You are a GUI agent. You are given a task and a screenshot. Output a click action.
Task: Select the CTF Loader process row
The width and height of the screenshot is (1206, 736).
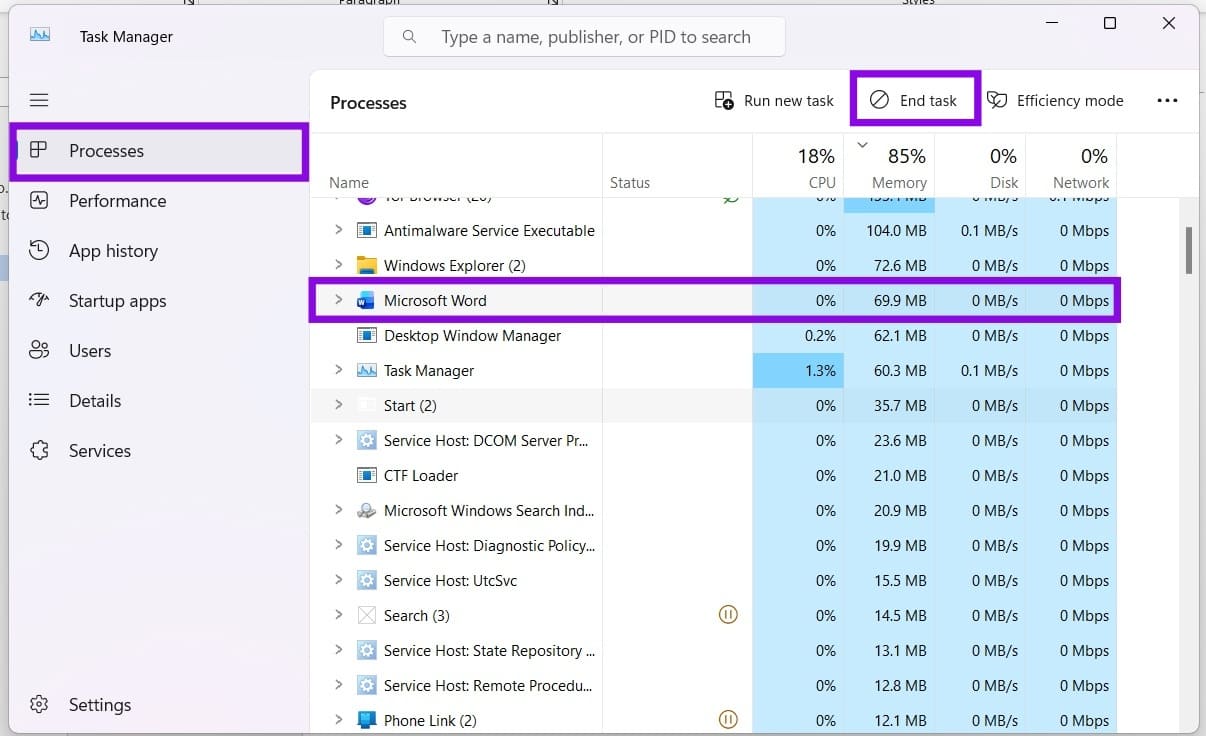tap(714, 476)
